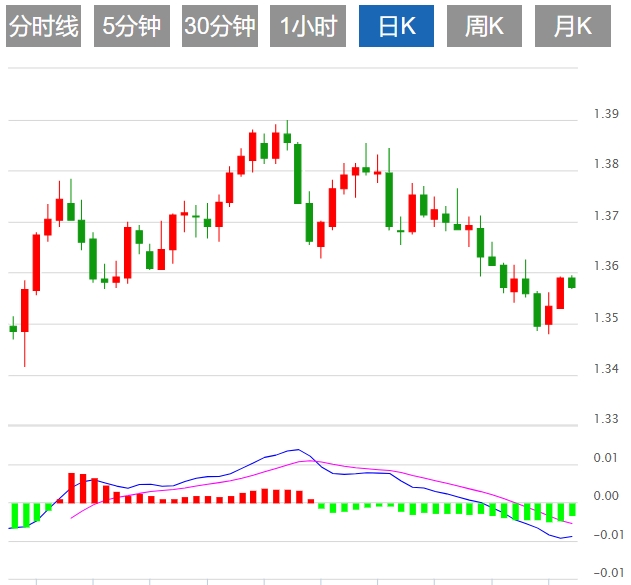Select the 5分钟 timeframe tab
This screenshot has height=585, width=631.
coord(132,26)
